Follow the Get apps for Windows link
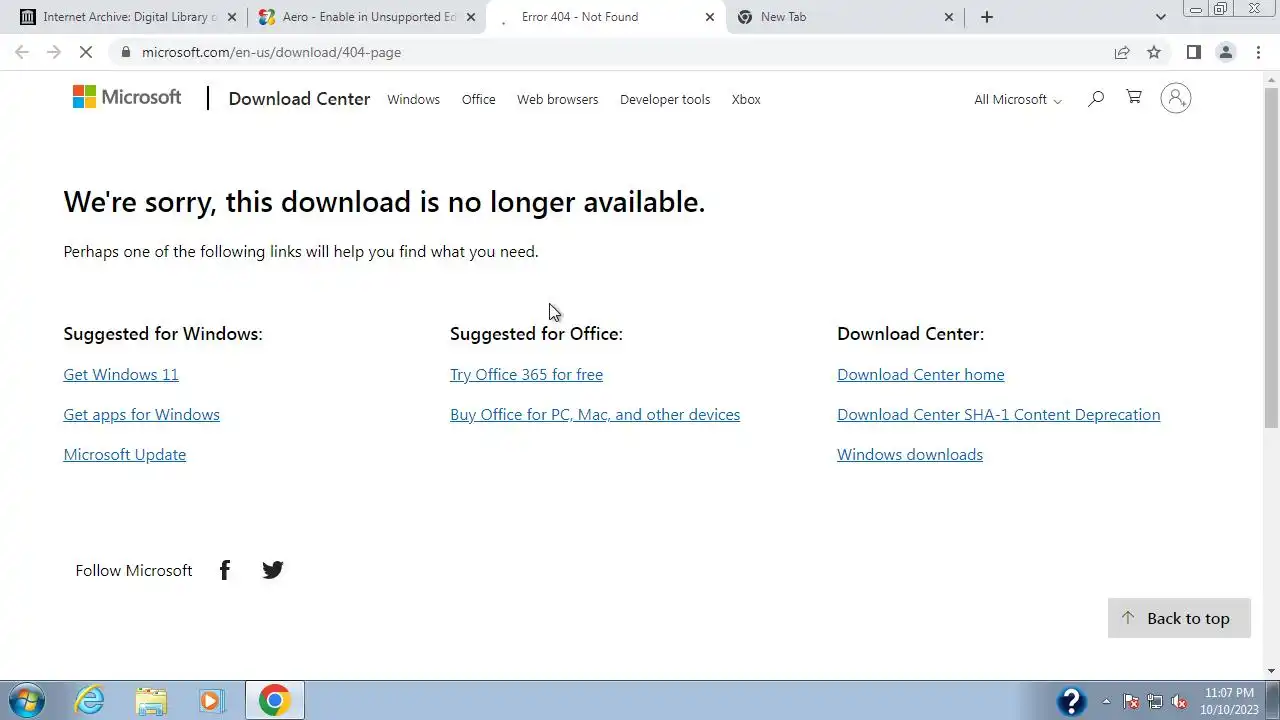The height and width of the screenshot is (720, 1280). 141,414
